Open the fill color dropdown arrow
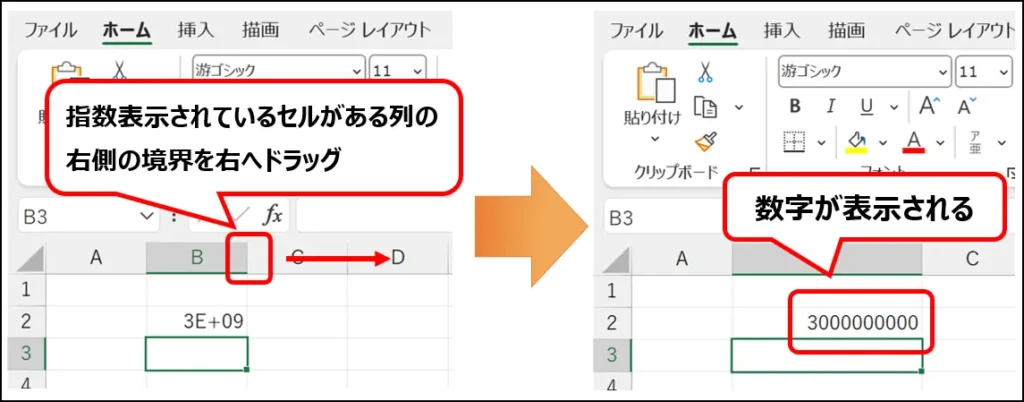This screenshot has height=402, width=1024. click(883, 142)
